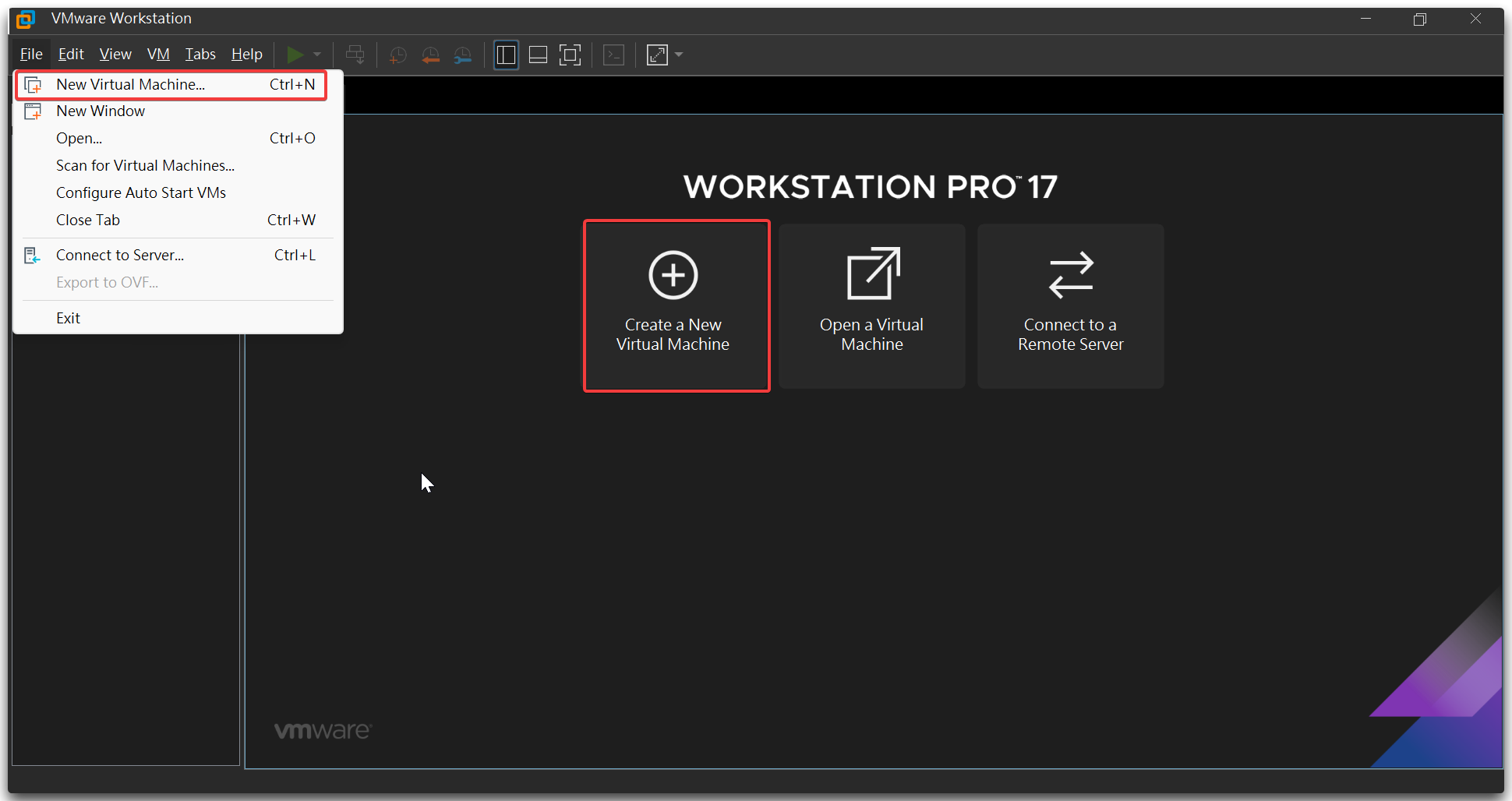Viewport: 1512px width, 801px height.
Task: Click Open a Virtual Machine tile
Action: point(872,305)
